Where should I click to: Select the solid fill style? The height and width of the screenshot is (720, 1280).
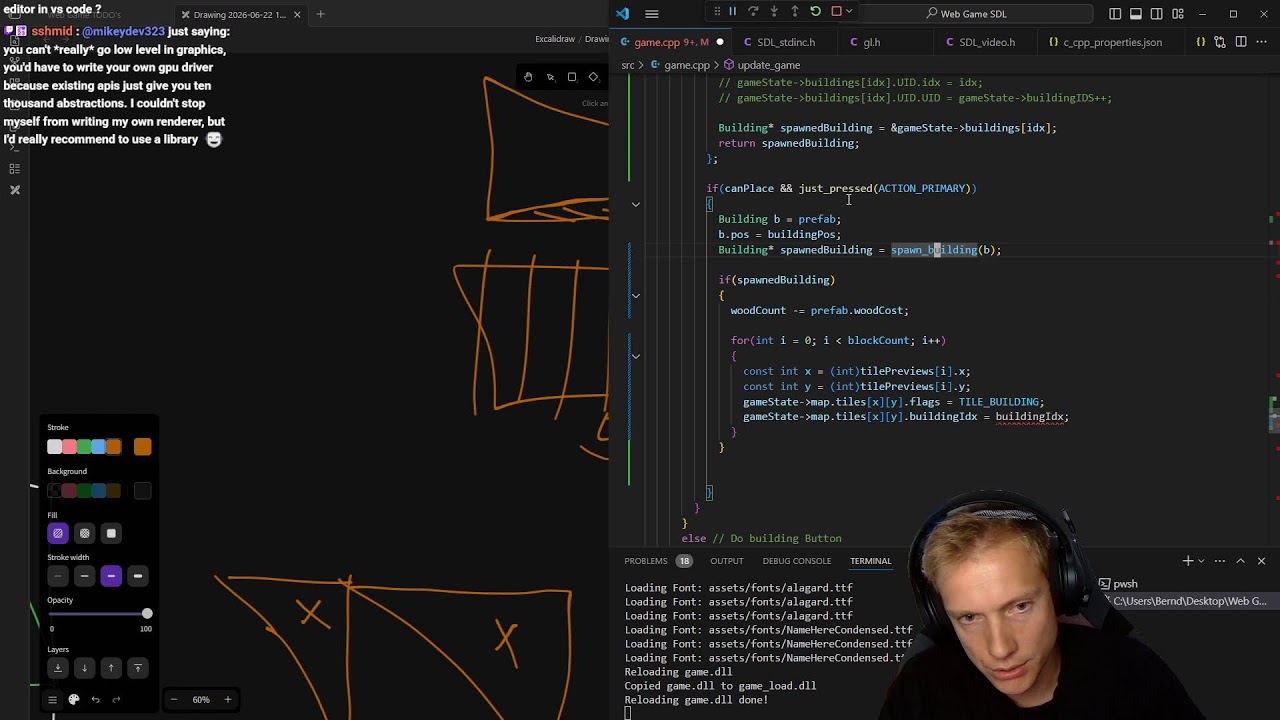(x=111, y=534)
